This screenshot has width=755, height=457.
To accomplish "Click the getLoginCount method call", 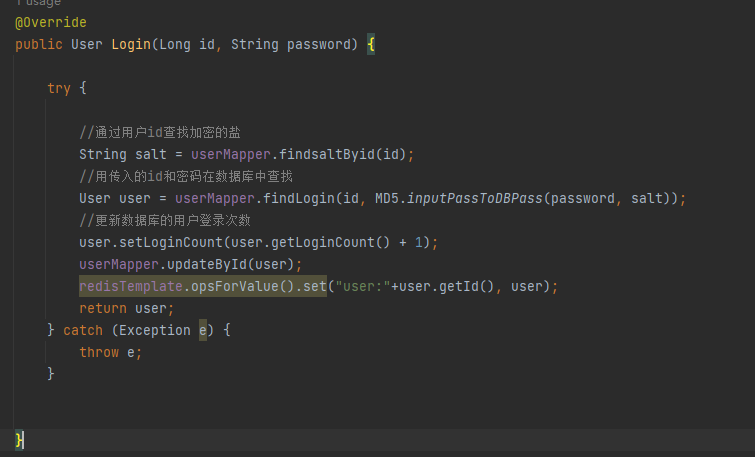I will click(319, 242).
